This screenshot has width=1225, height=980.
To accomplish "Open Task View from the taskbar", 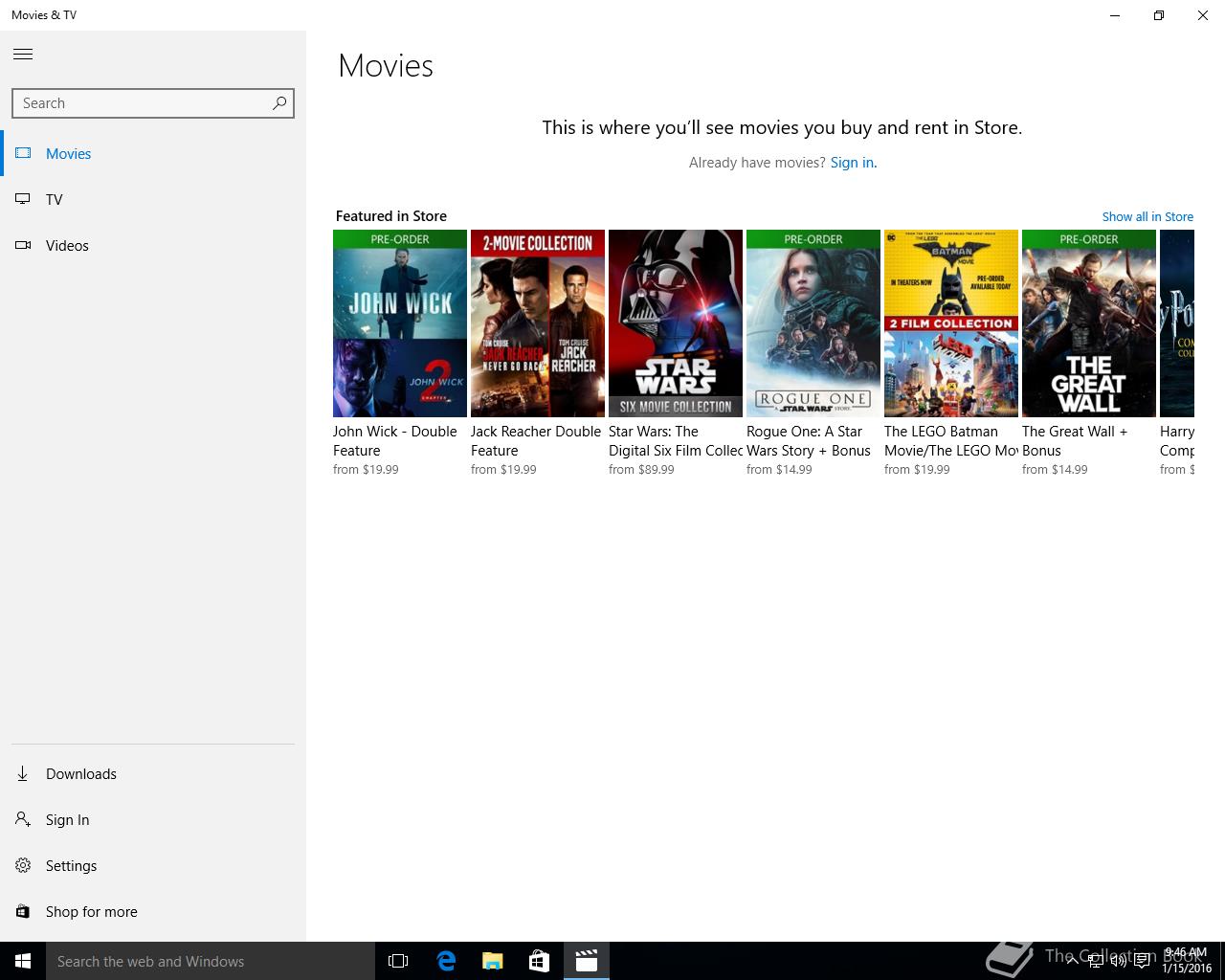I will point(398,961).
